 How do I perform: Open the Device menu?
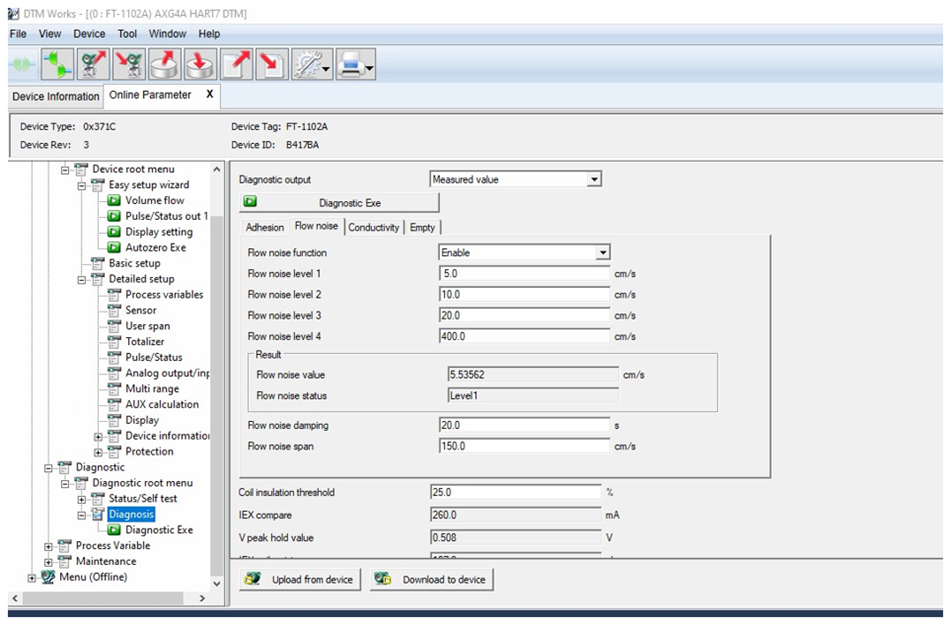(x=89, y=34)
